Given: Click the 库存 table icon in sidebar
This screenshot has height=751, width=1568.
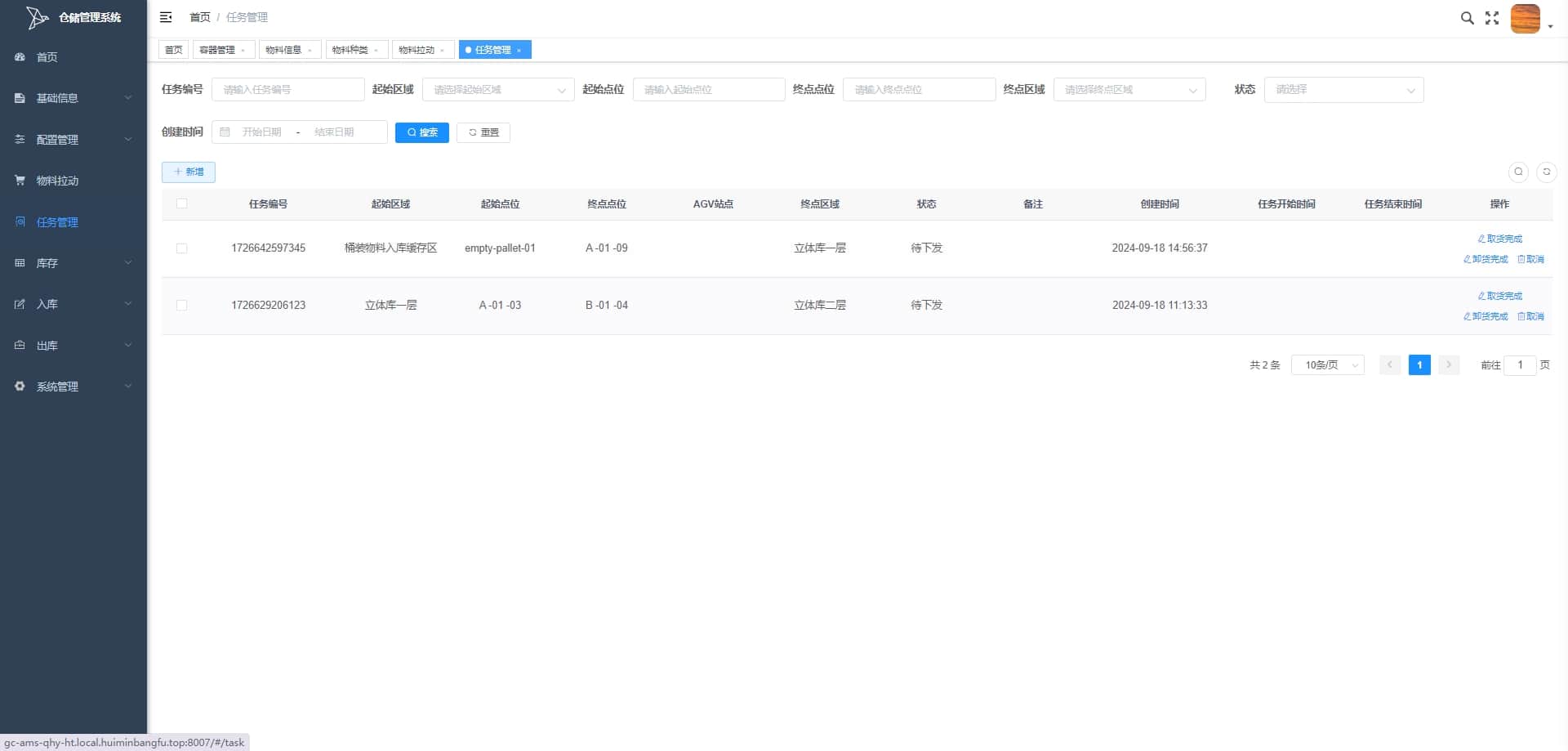Looking at the screenshot, I should coord(20,263).
